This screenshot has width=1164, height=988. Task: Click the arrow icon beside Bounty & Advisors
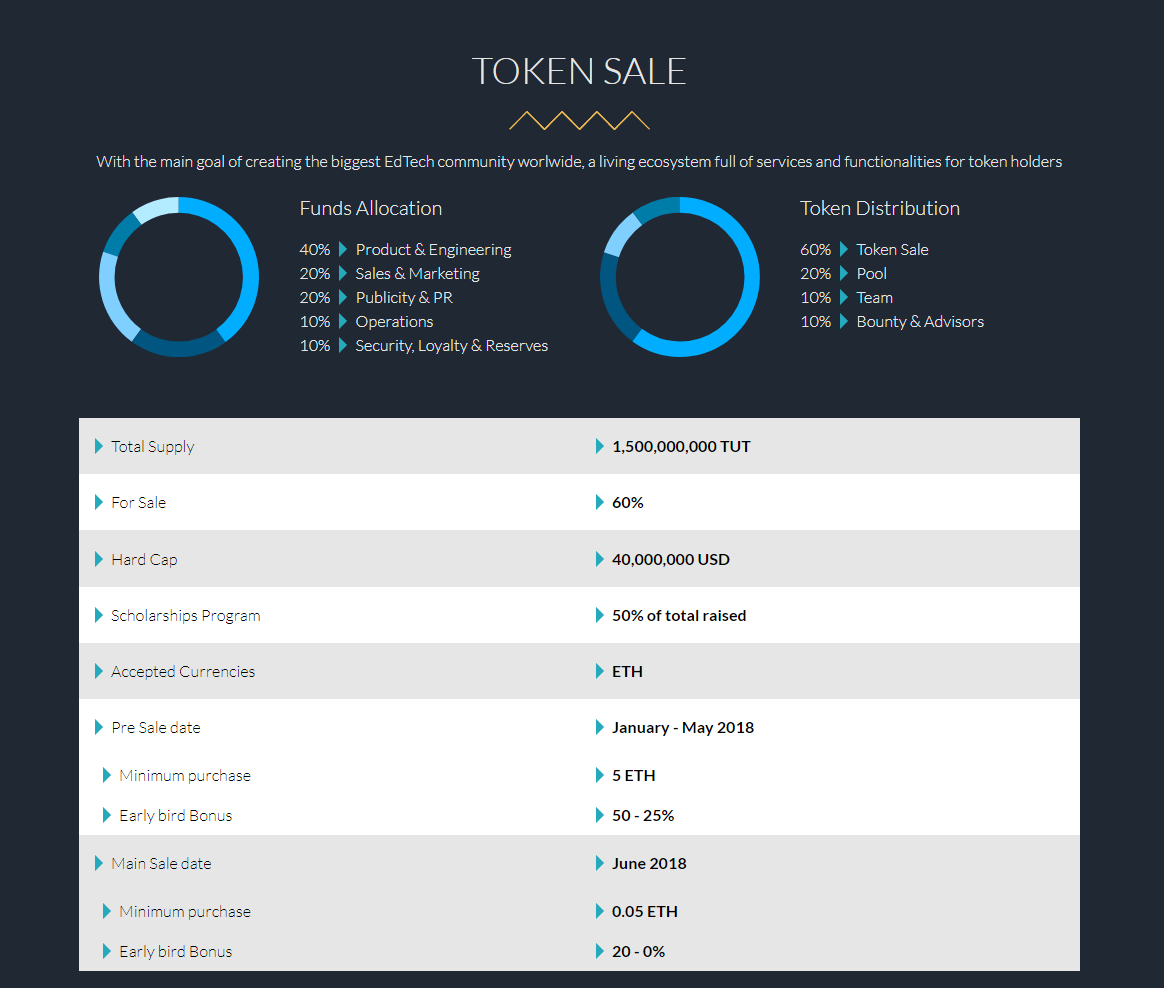(x=844, y=321)
